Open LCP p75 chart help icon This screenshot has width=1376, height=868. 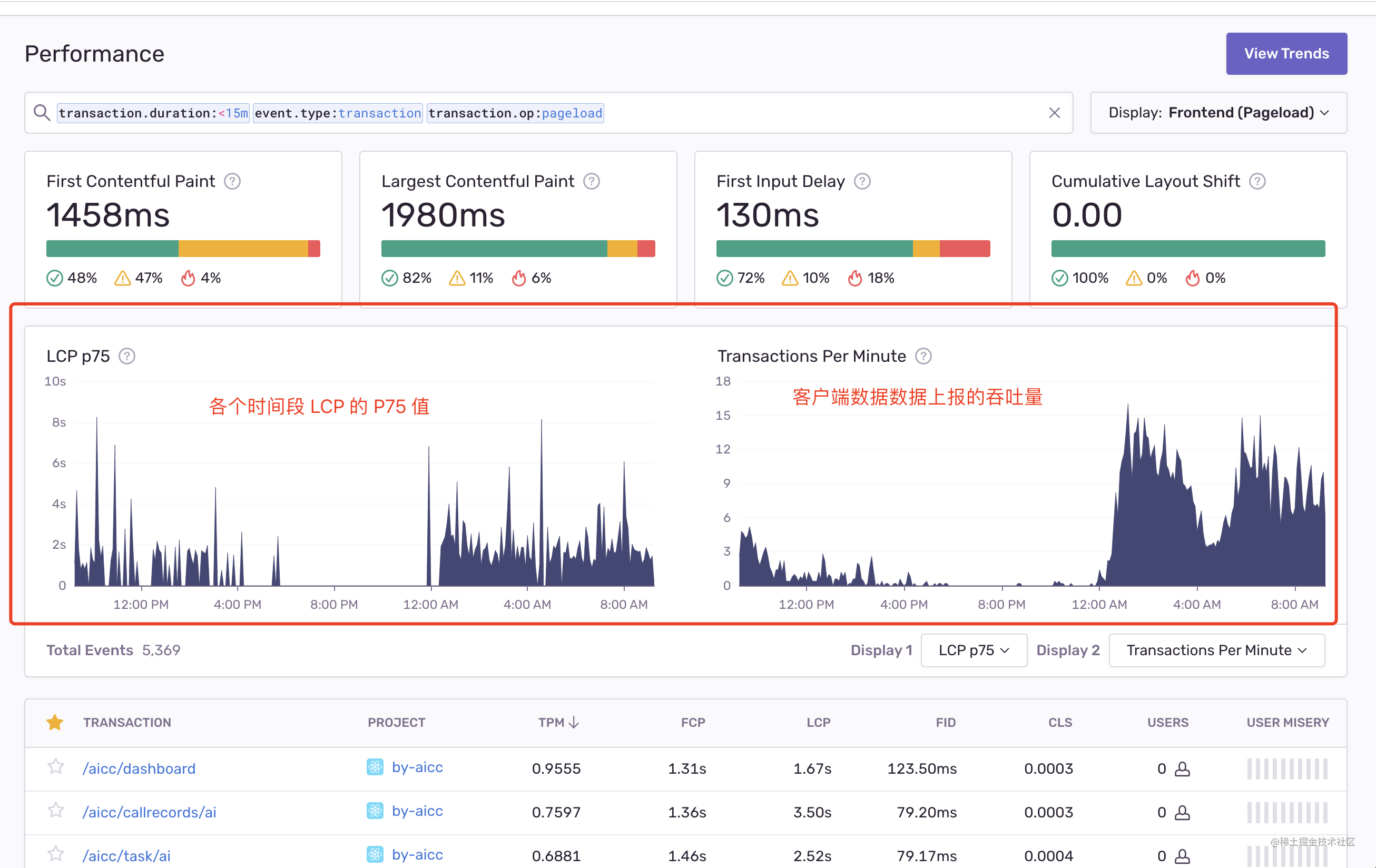coord(127,356)
